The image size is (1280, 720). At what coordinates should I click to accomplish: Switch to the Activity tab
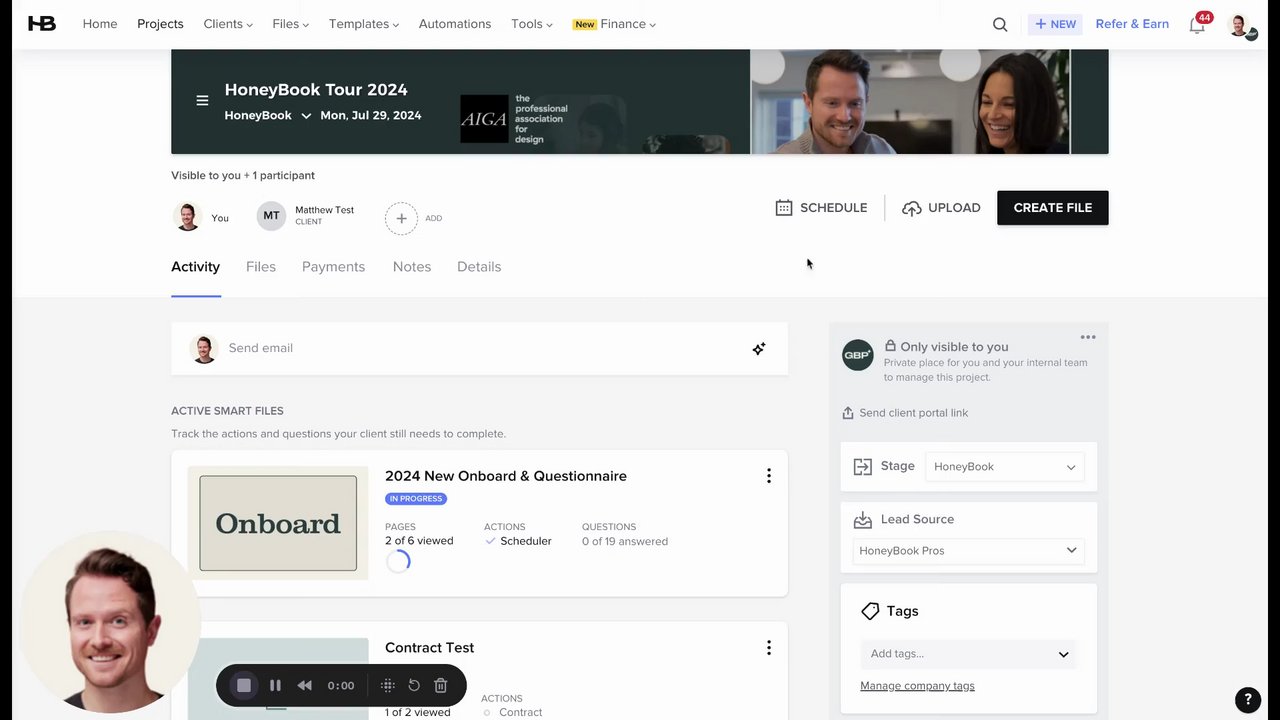[195, 267]
